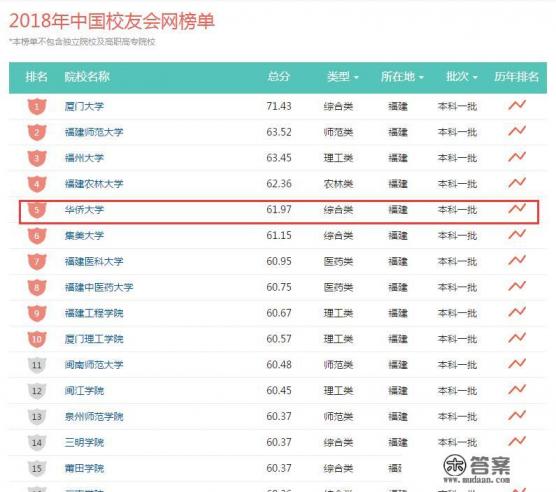Select the score 71.43 cell

click(279, 106)
